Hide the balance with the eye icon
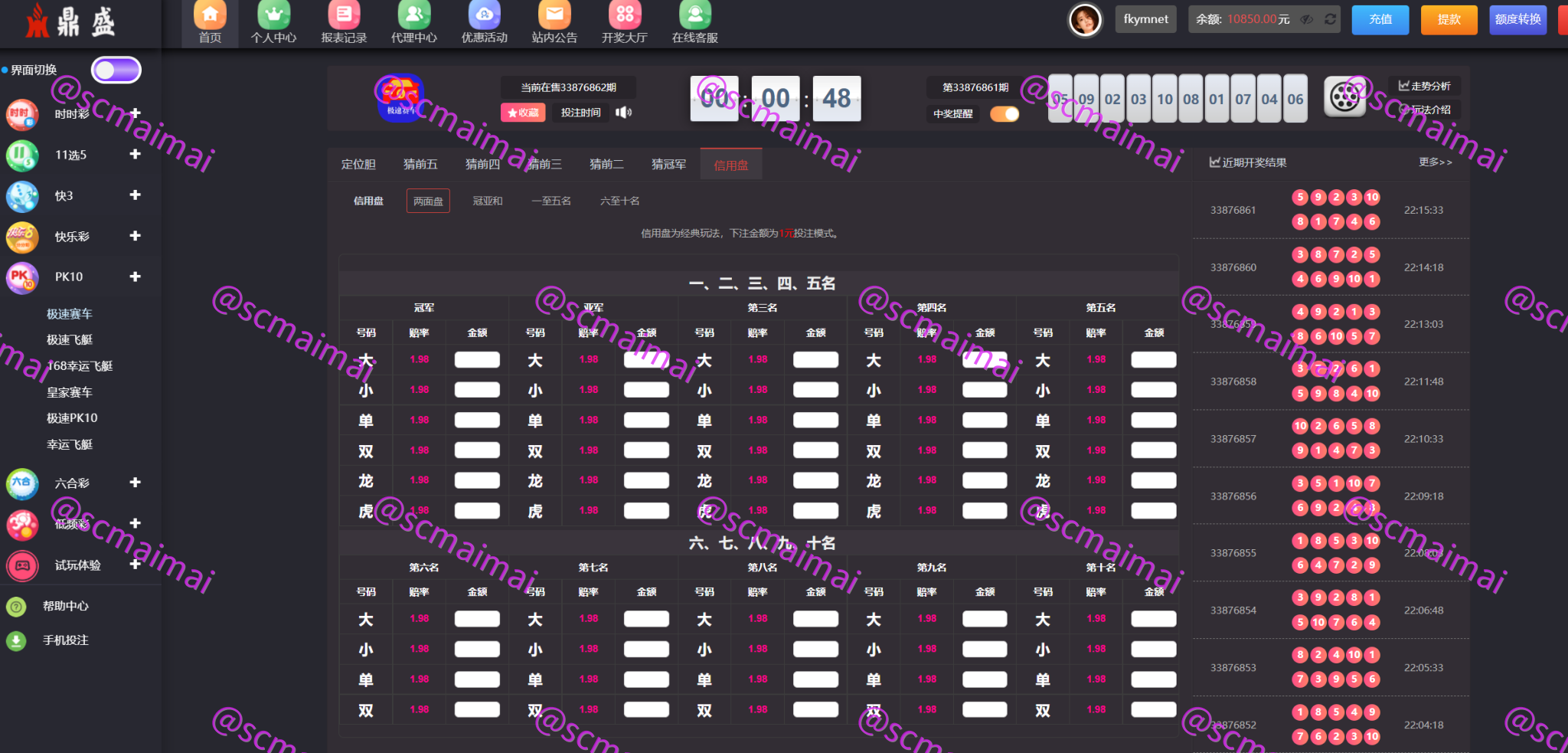 coord(1308,19)
